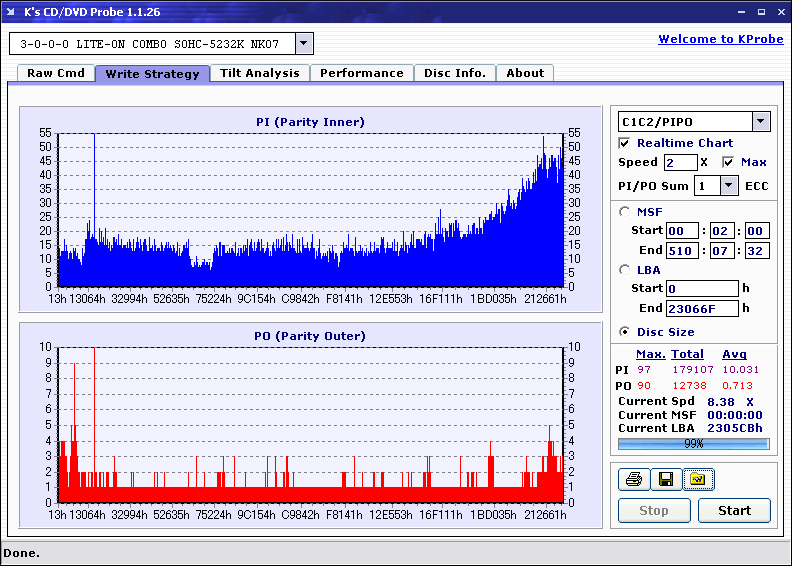Toggle the Realtime Chart checkbox
792x566 pixels.
point(625,143)
